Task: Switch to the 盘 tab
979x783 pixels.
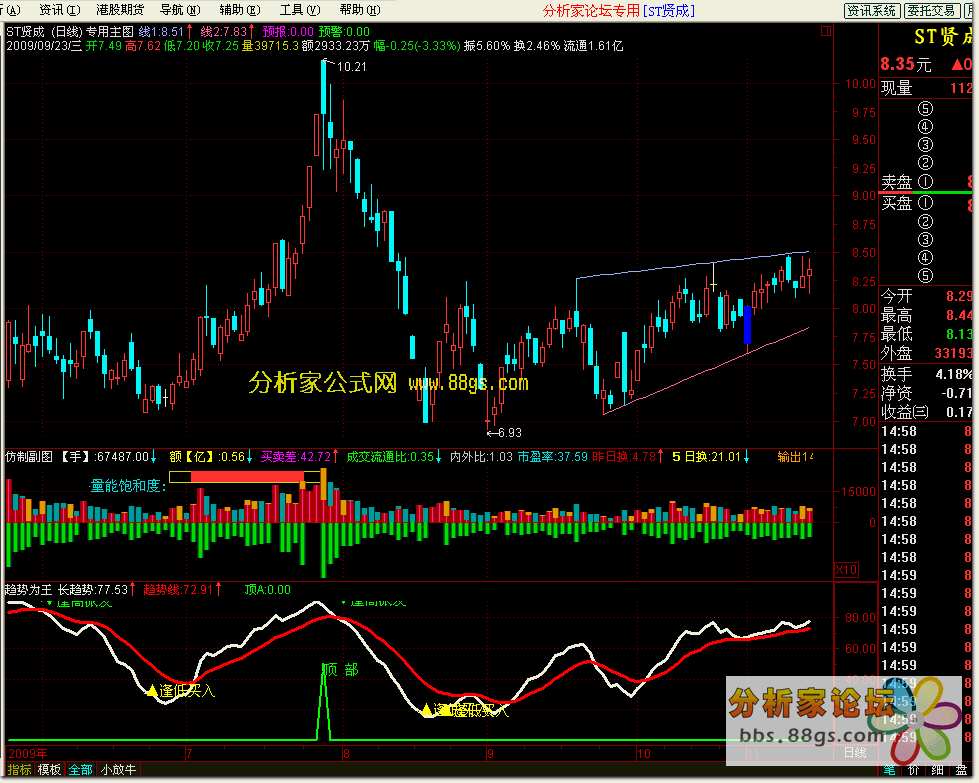Action: pos(962,770)
